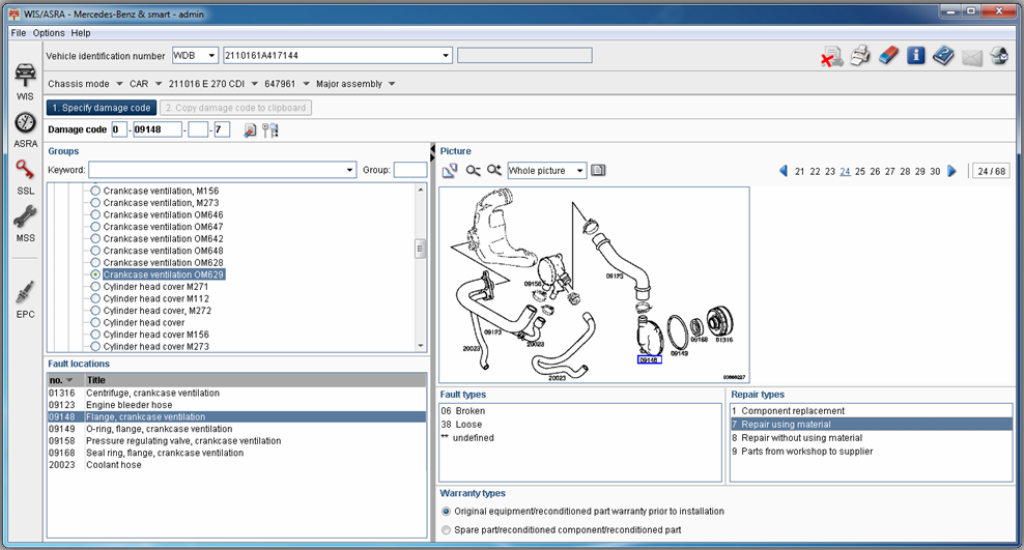Select Crankcase ventilation OM642 radio
Image resolution: width=1024 pixels, height=550 pixels.
pos(95,238)
